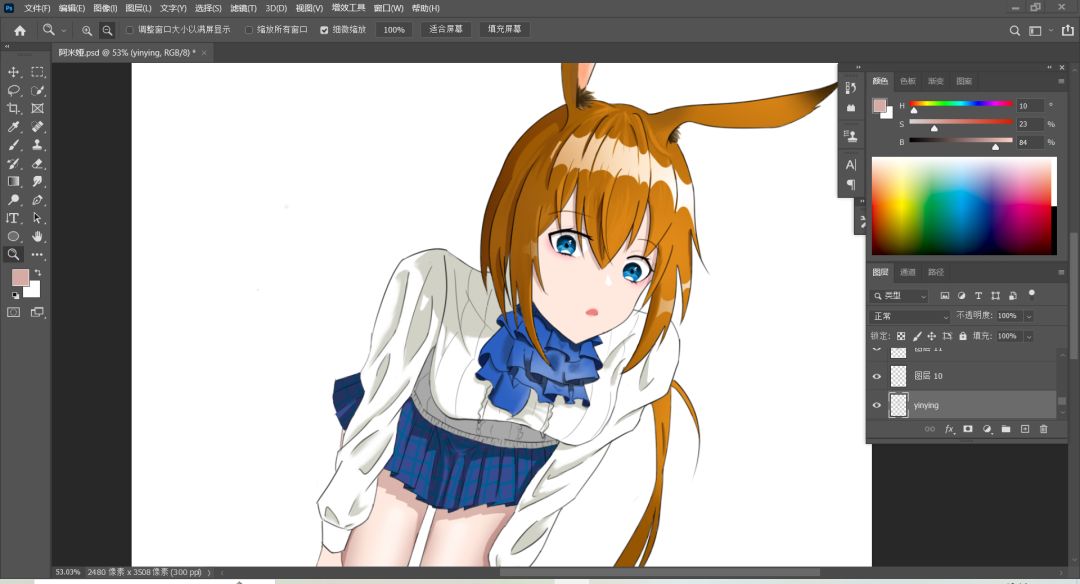Image resolution: width=1080 pixels, height=584 pixels.
Task: Open the layer style fx menu
Action: pos(949,429)
